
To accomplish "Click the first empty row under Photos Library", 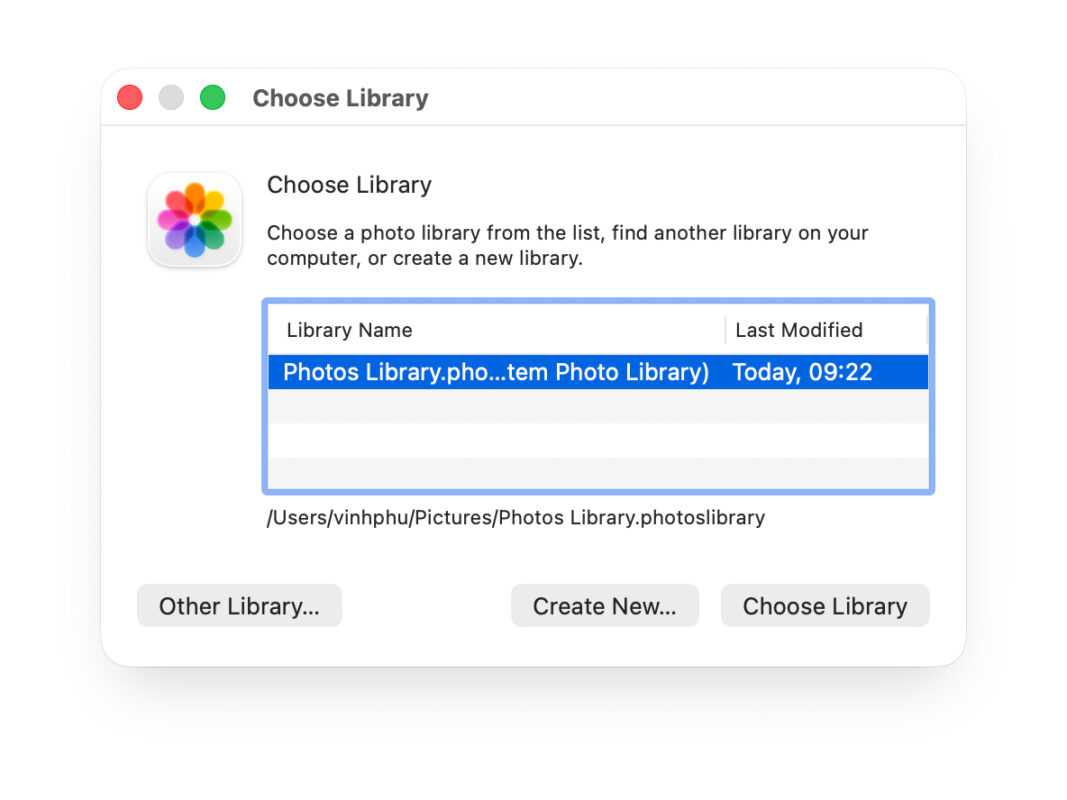I will [x=598, y=406].
